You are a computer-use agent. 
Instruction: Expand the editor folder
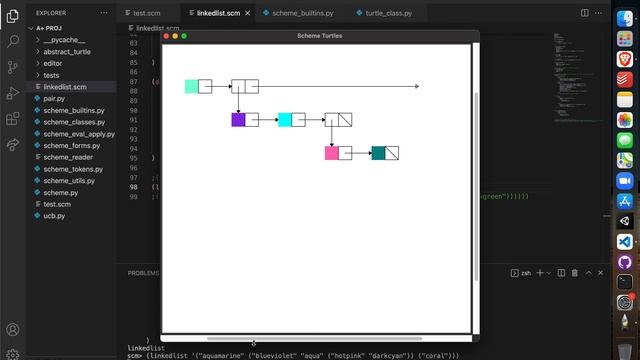click(x=53, y=64)
